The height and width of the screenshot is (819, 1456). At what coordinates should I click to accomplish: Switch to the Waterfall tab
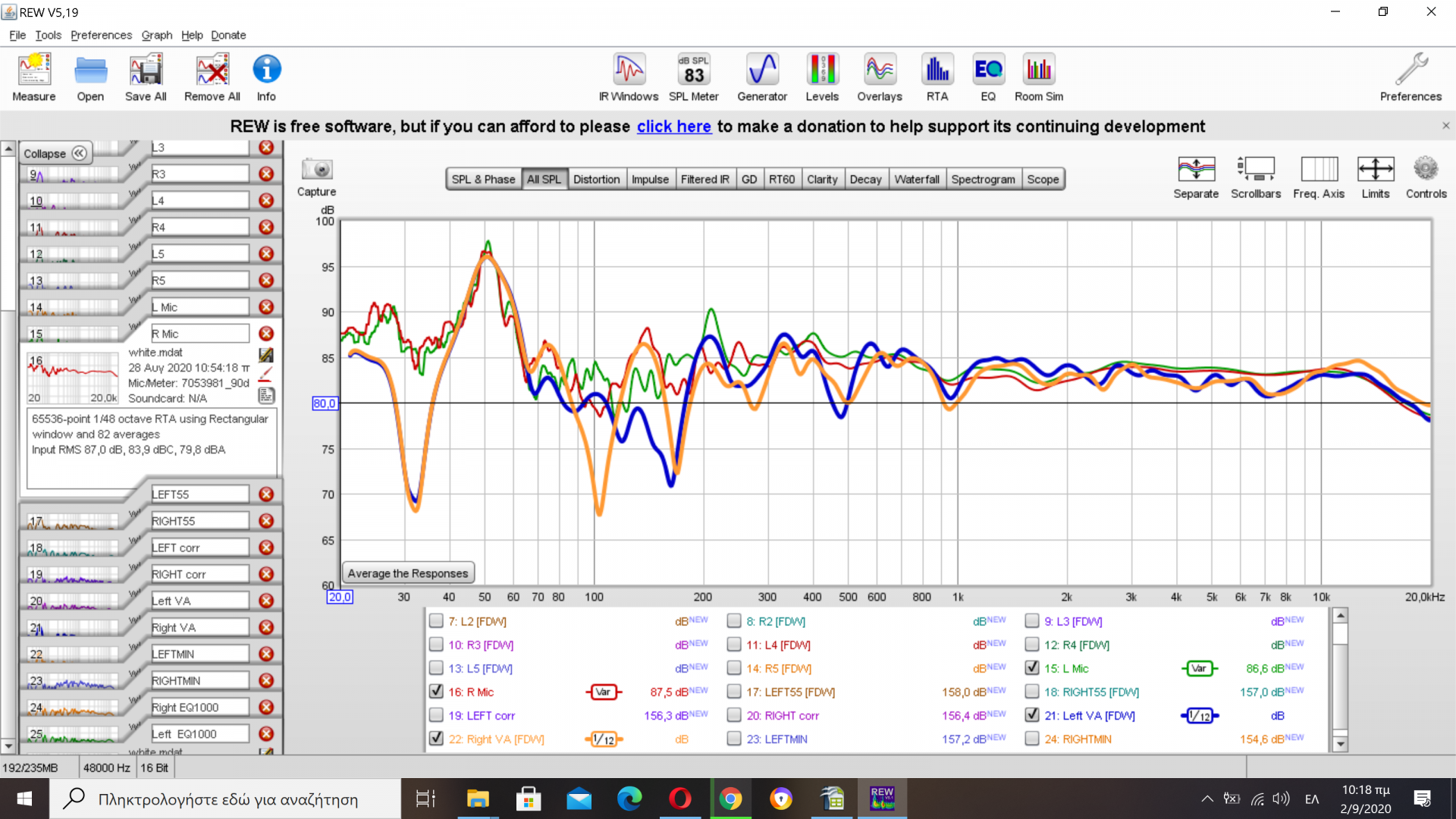click(916, 179)
